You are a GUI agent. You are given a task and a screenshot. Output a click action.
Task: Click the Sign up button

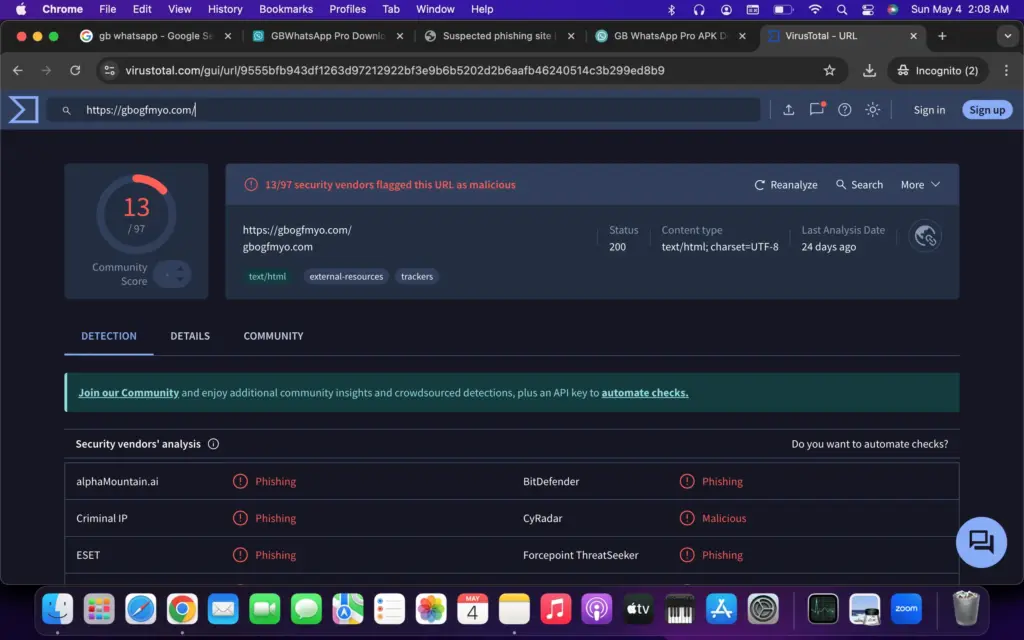tap(987, 110)
